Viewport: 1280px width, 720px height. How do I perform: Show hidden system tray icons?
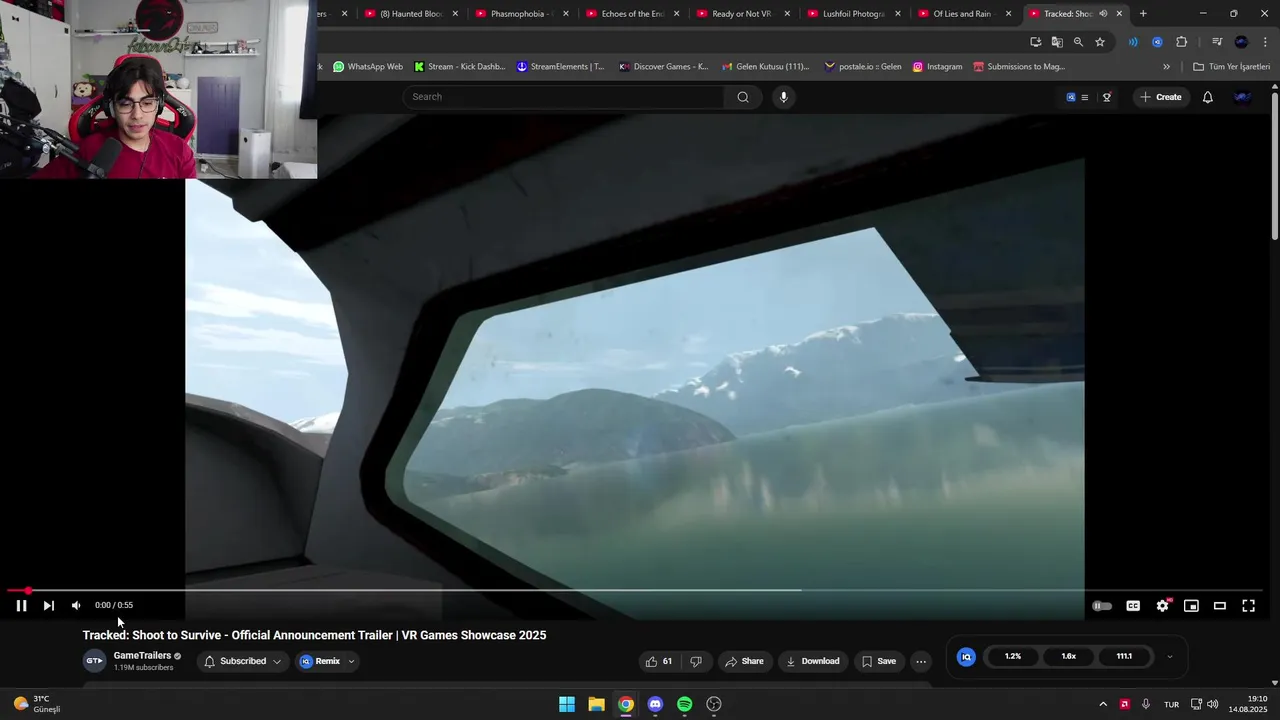(x=1103, y=704)
